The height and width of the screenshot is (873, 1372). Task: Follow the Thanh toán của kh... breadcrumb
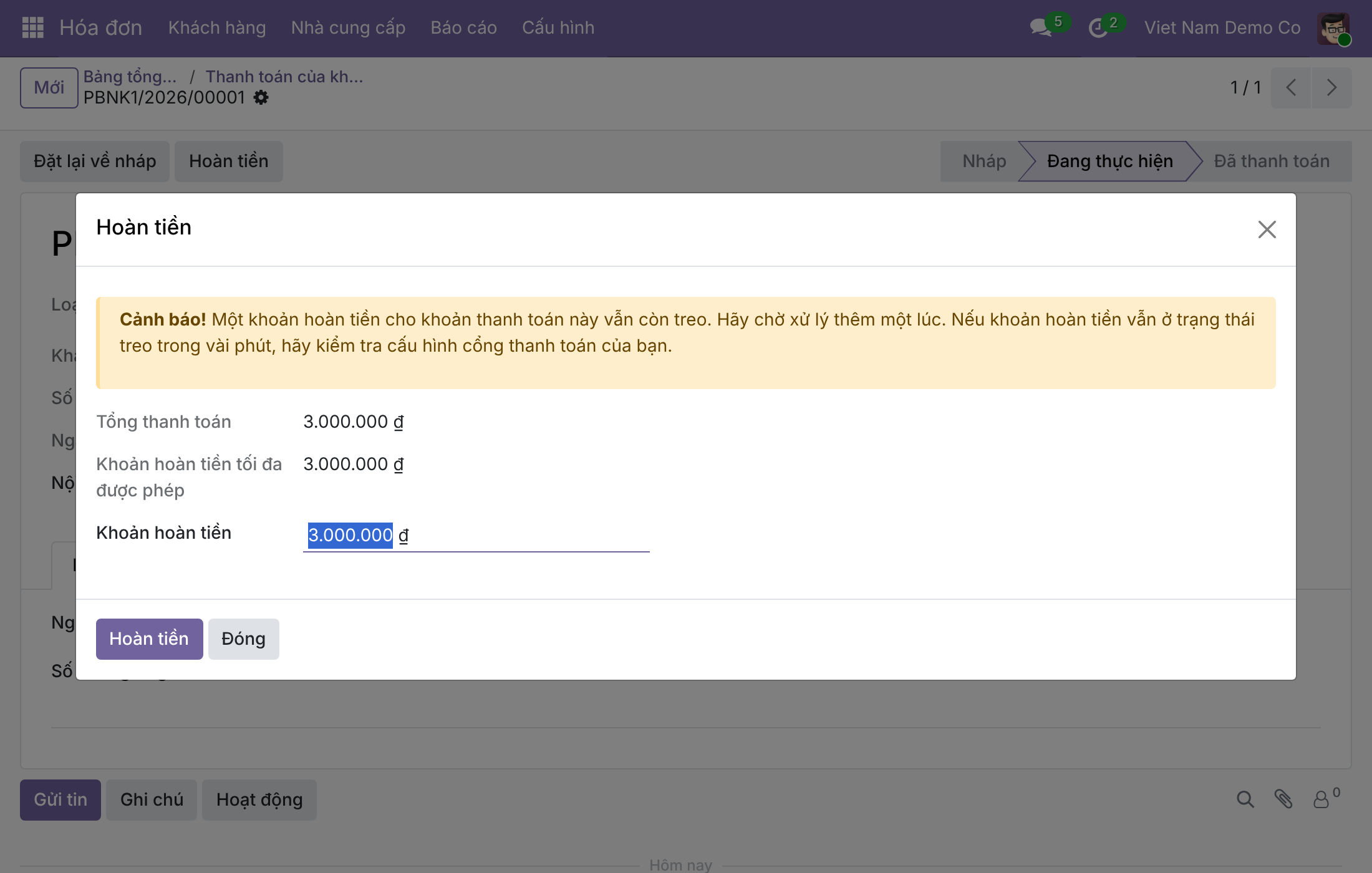284,77
